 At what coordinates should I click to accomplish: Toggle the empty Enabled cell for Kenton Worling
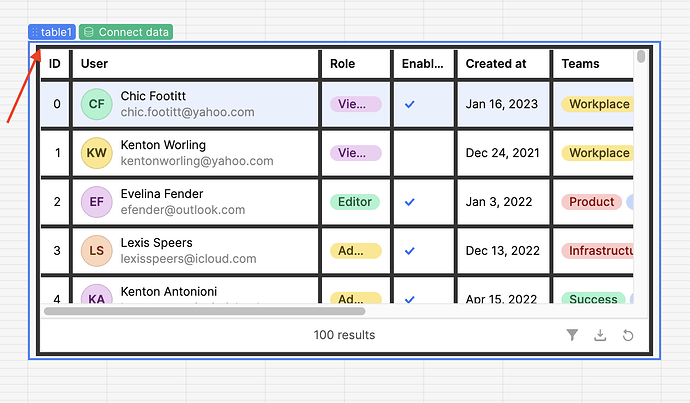tap(420, 153)
